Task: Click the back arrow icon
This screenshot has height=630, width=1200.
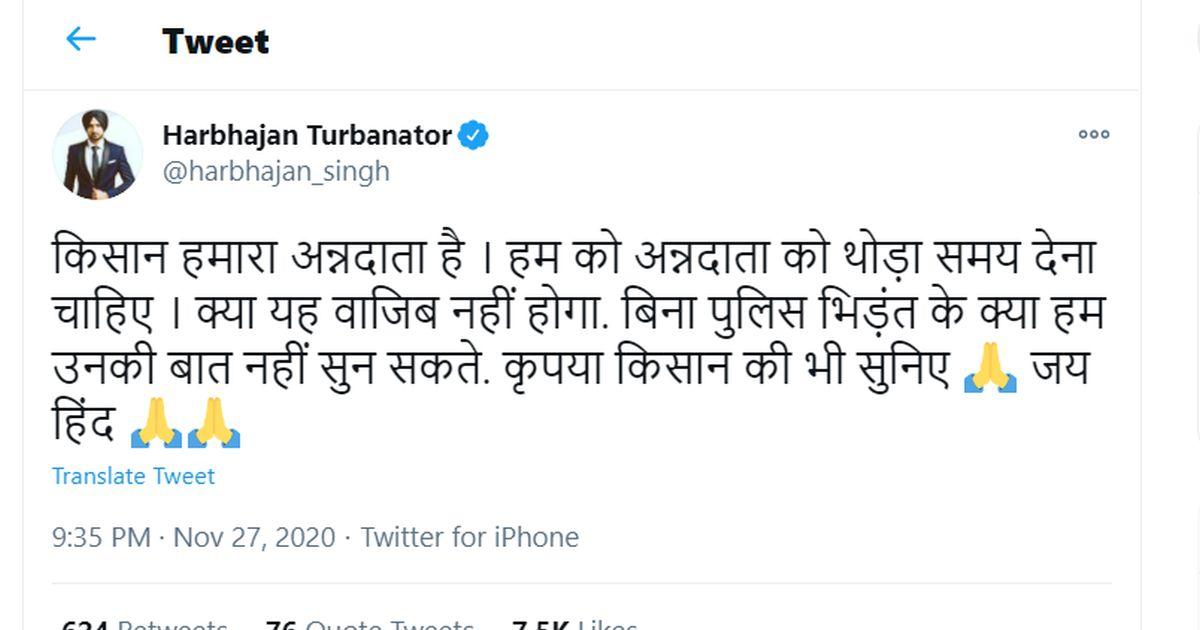Action: click(80, 40)
